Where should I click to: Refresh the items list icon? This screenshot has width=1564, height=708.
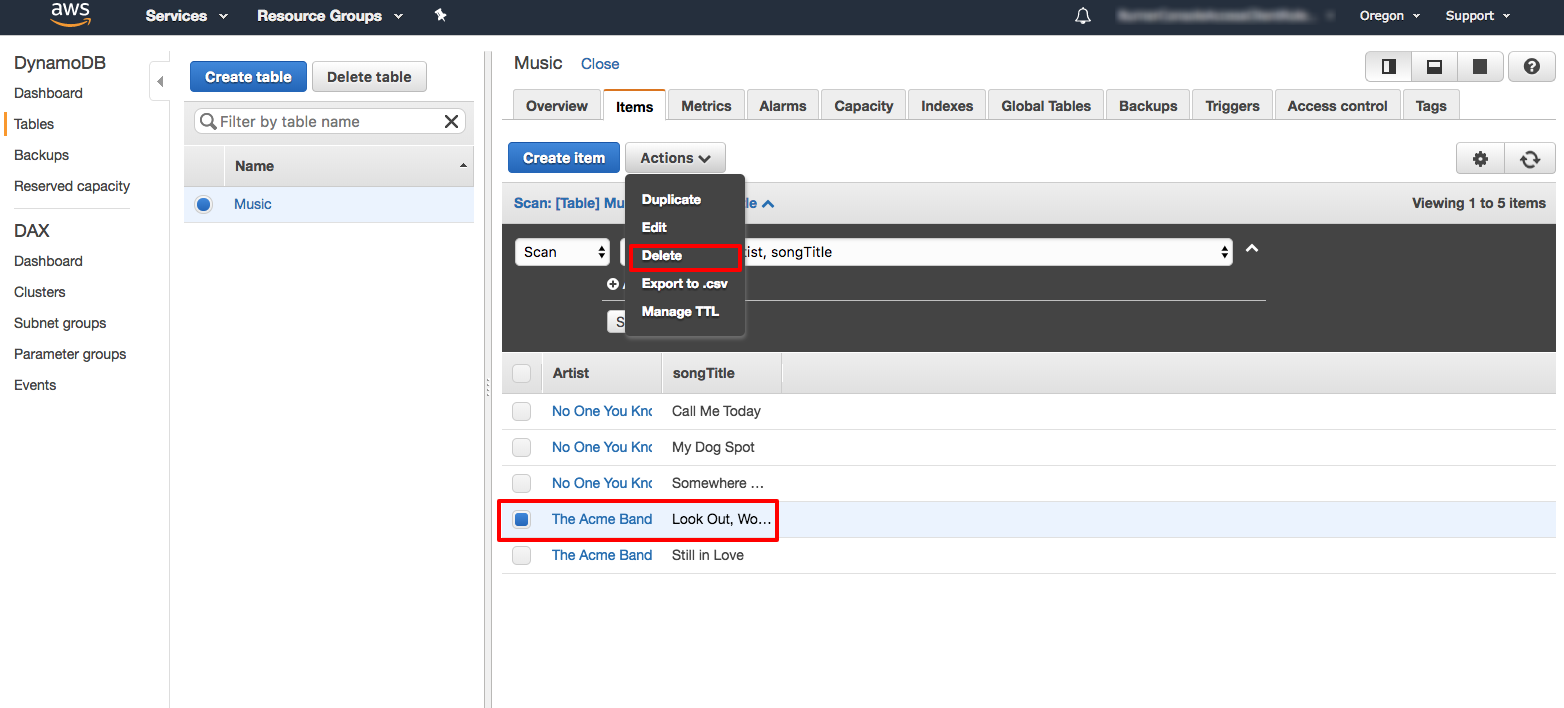click(x=1530, y=158)
